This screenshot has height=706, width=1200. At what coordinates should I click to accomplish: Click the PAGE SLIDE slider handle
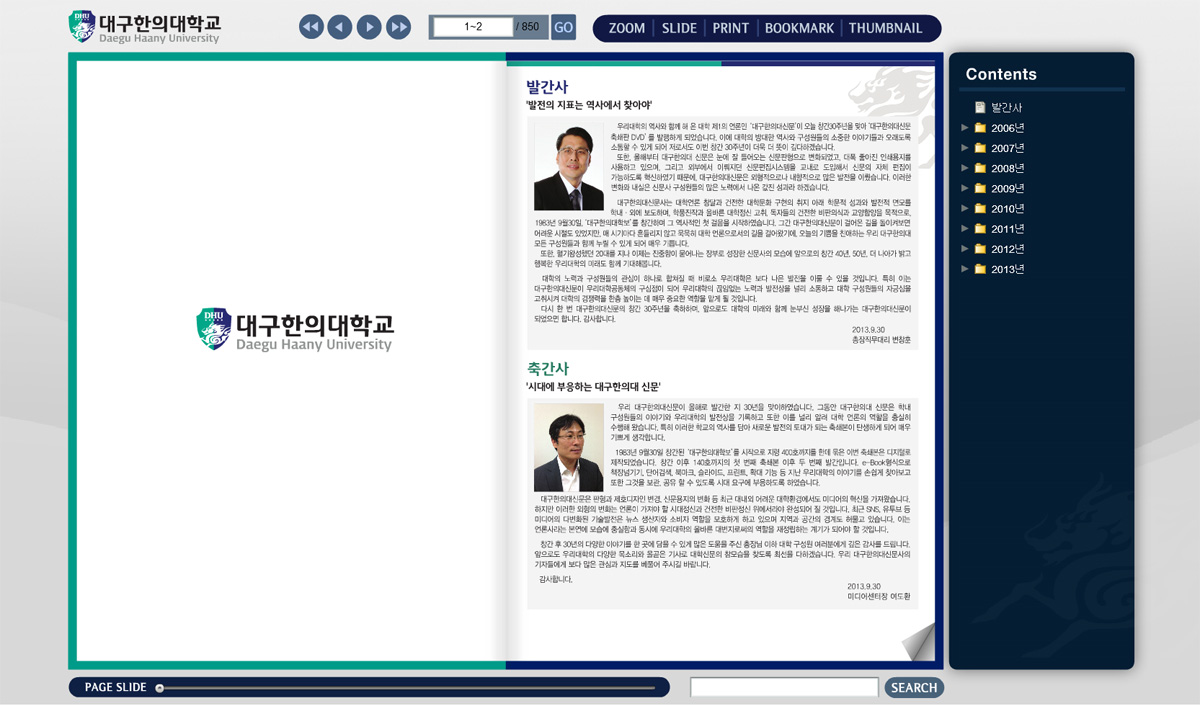coord(160,688)
